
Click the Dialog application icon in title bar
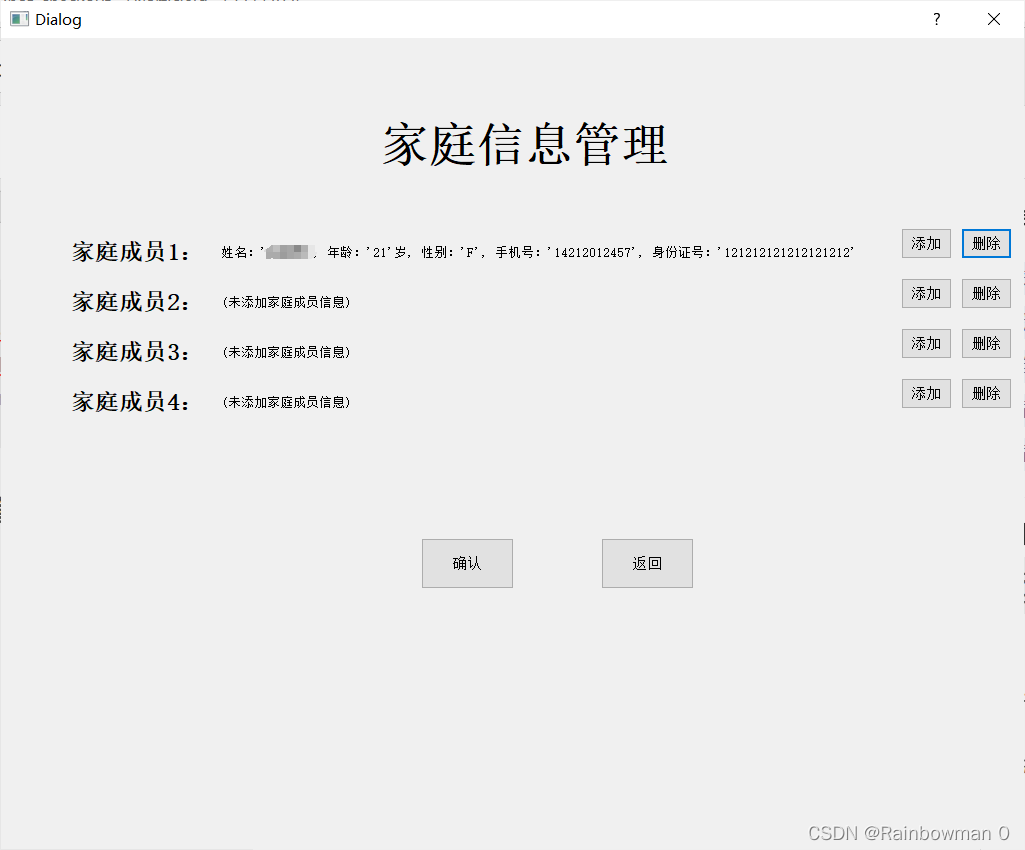coord(18,19)
